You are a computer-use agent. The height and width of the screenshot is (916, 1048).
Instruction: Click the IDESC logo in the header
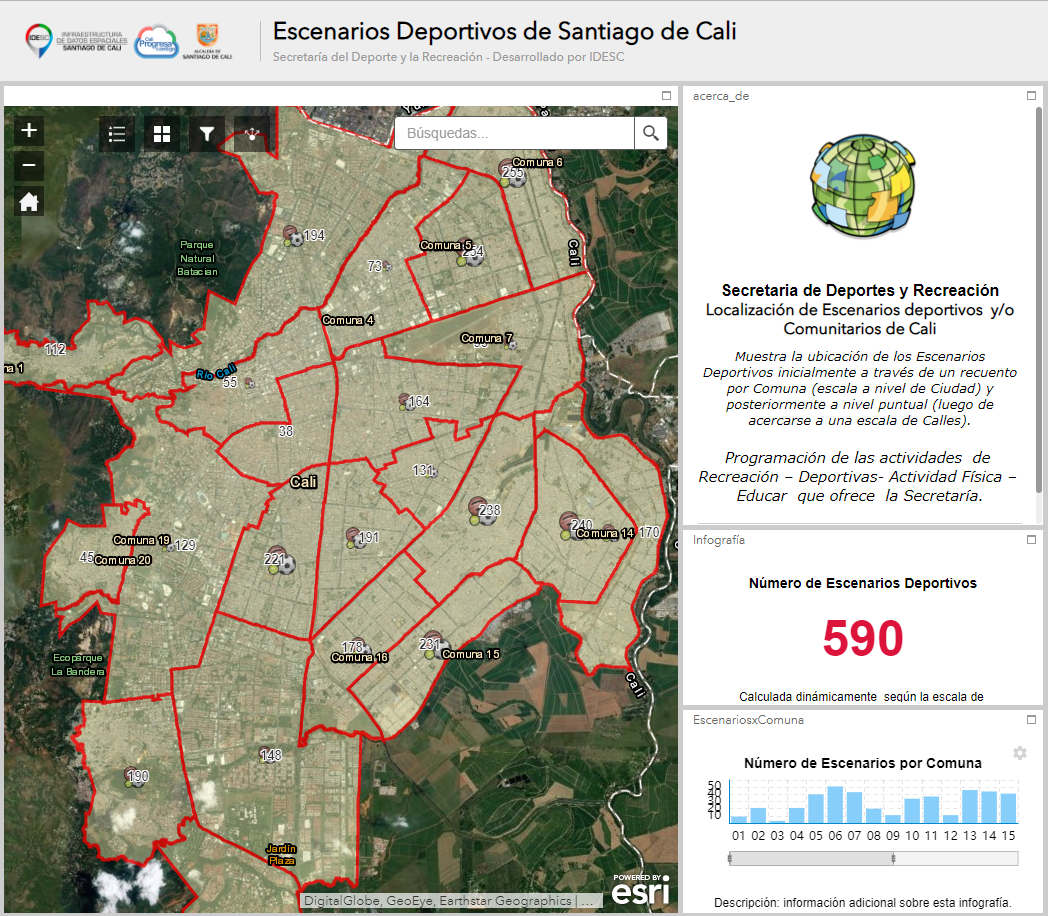(37, 42)
